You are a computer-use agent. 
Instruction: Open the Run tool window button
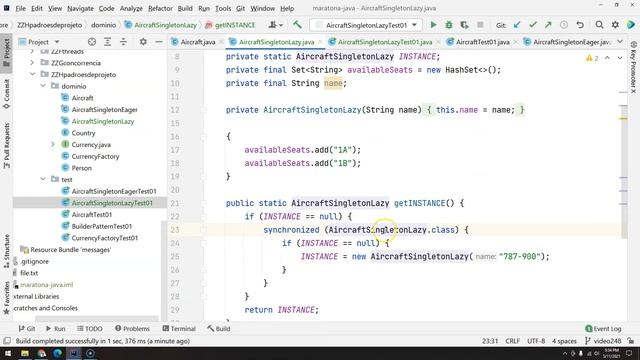(56, 328)
